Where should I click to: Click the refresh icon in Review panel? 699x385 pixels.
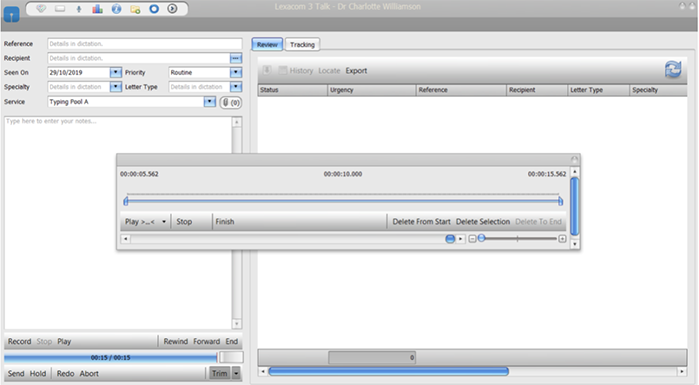[x=673, y=70]
